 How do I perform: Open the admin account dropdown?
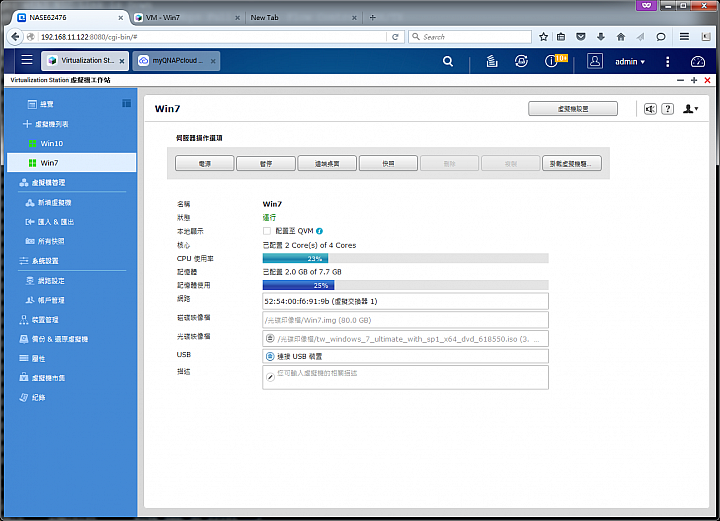tap(630, 62)
